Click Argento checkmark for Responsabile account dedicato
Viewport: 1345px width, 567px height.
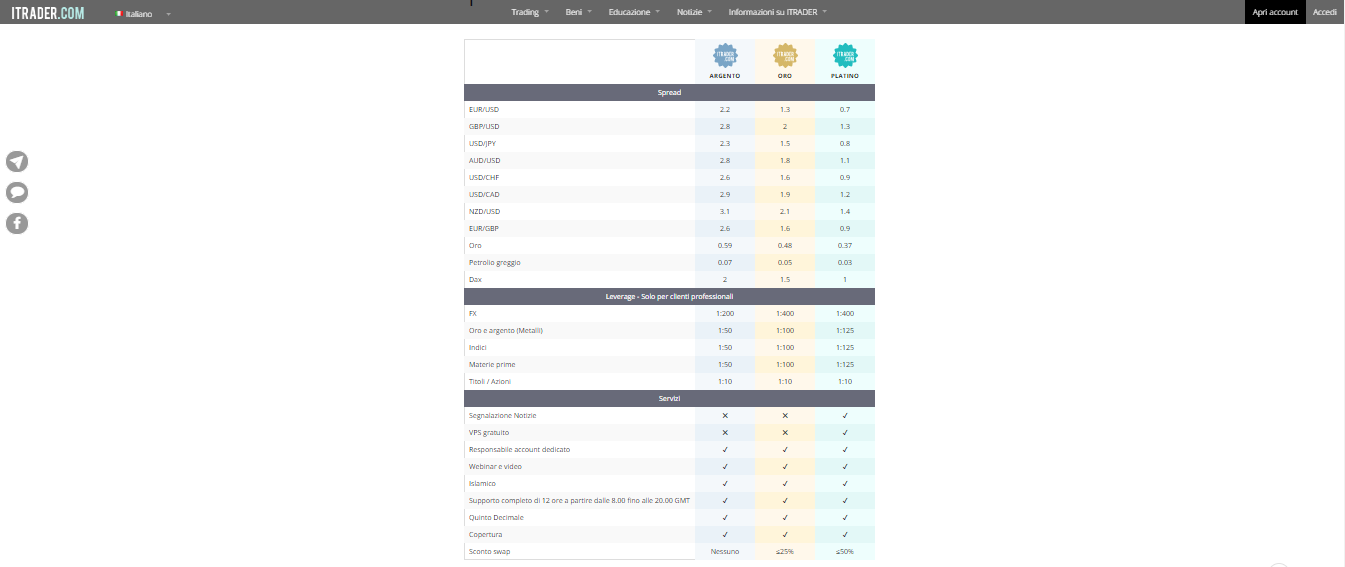725,449
